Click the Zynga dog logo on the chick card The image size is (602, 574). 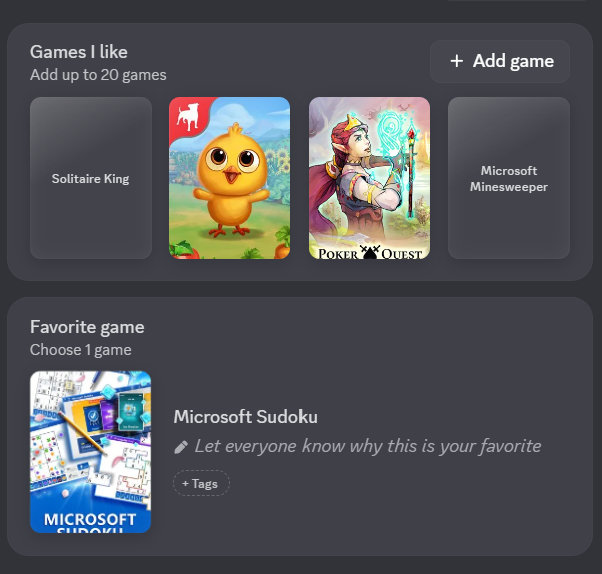pyautogui.click(x=188, y=117)
